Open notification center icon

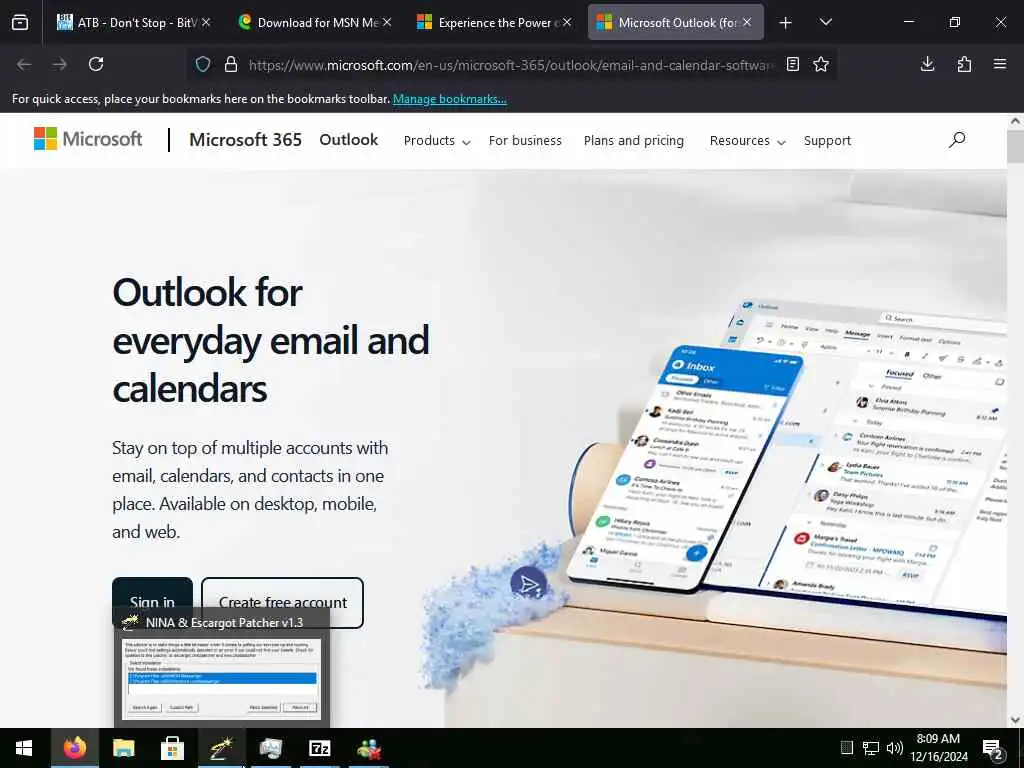(993, 749)
